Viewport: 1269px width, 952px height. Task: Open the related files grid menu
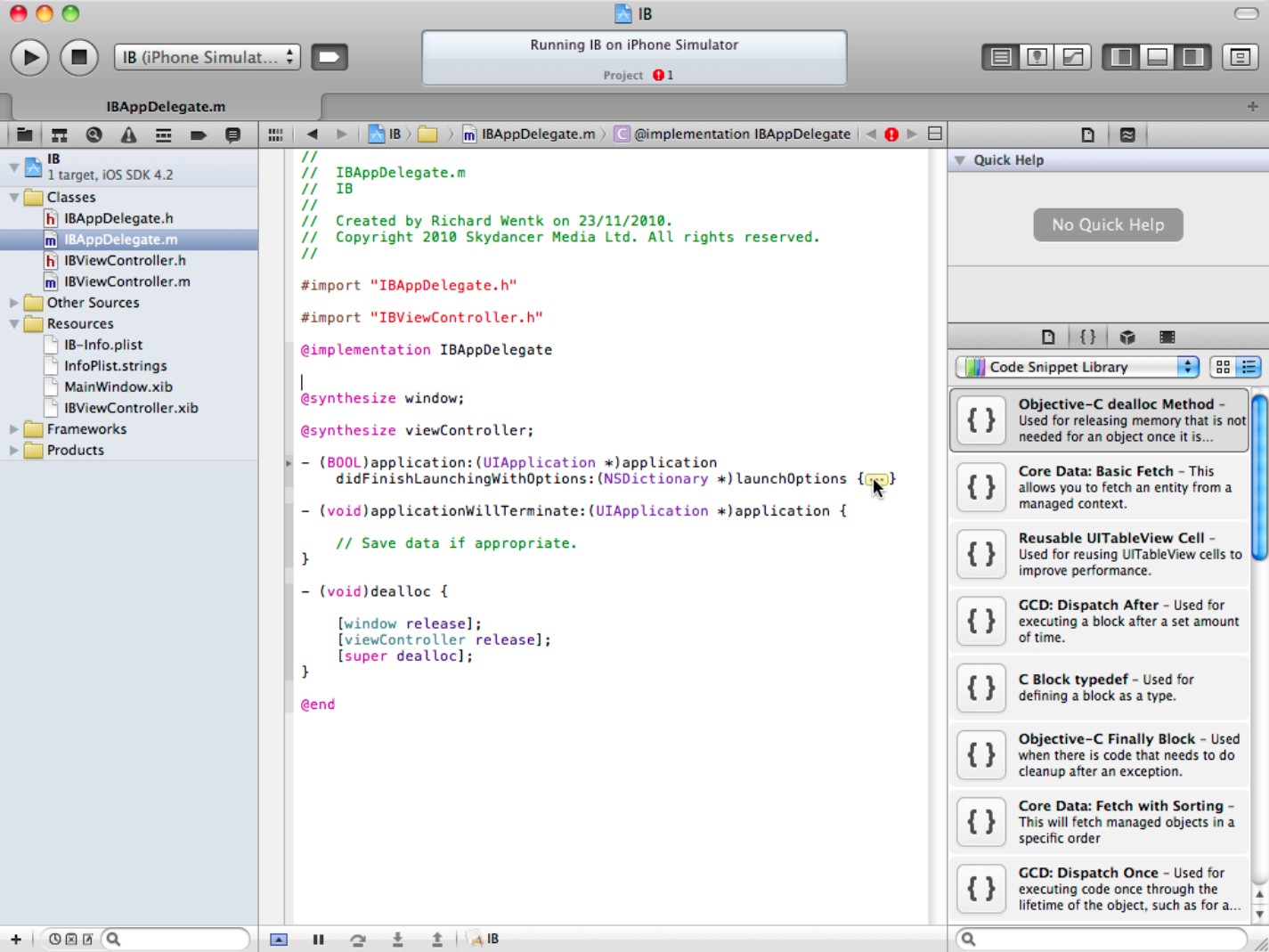275,134
